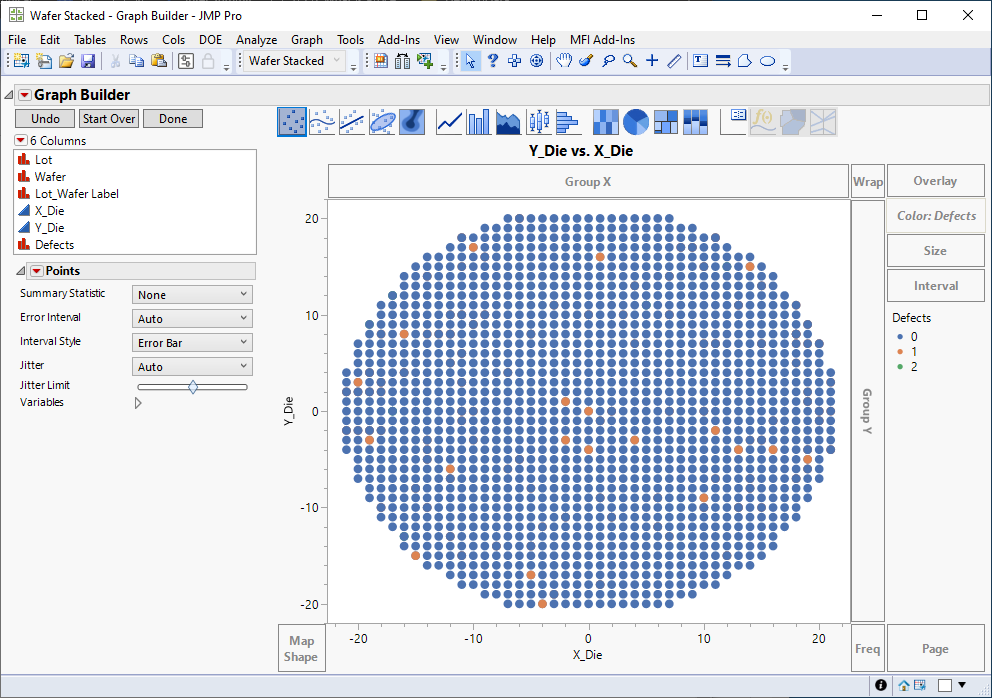The image size is (992, 698).
Task: Select the Line of Fit element icon
Action: point(352,122)
